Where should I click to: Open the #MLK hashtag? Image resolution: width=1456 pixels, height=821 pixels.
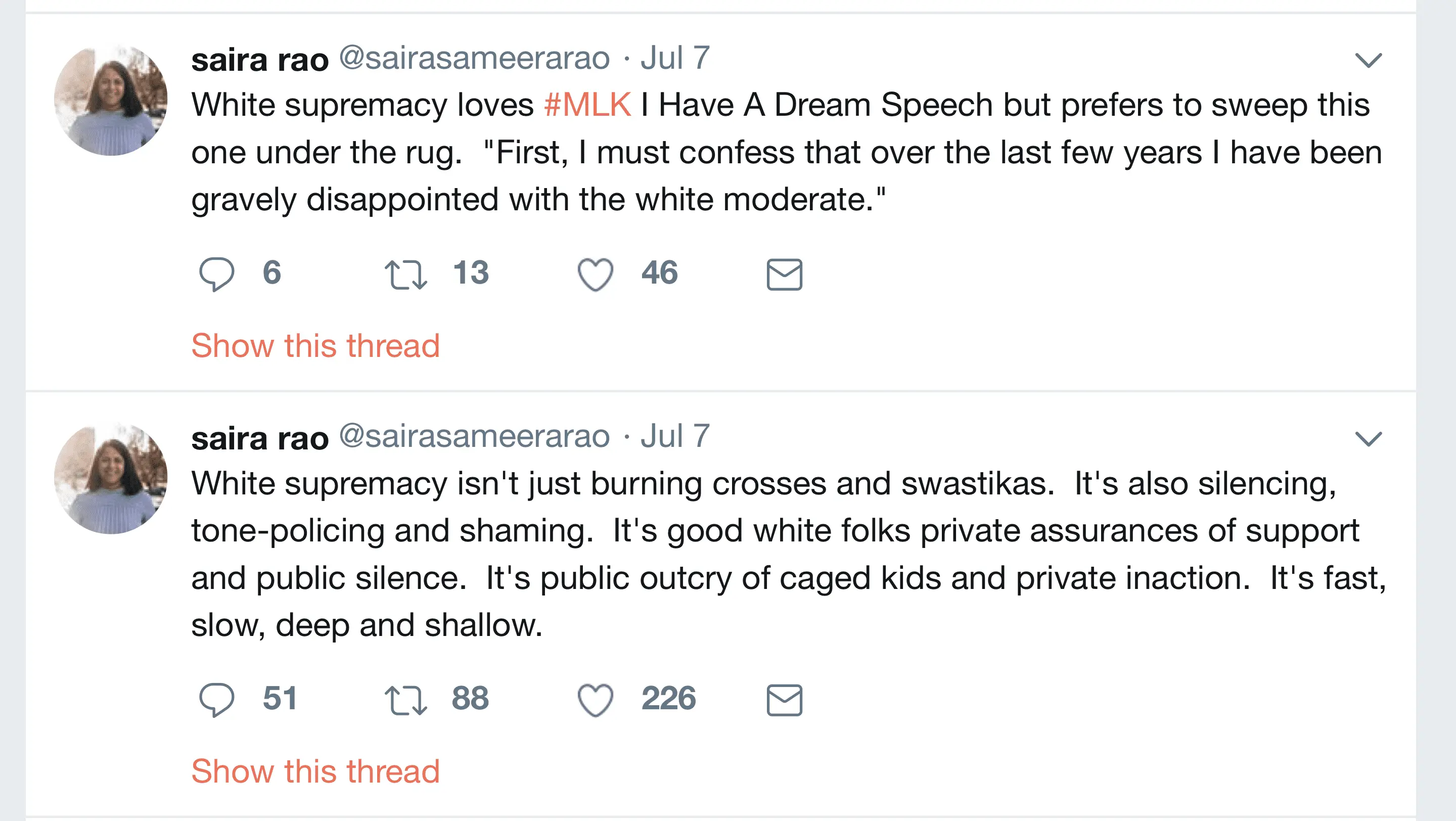click(587, 105)
